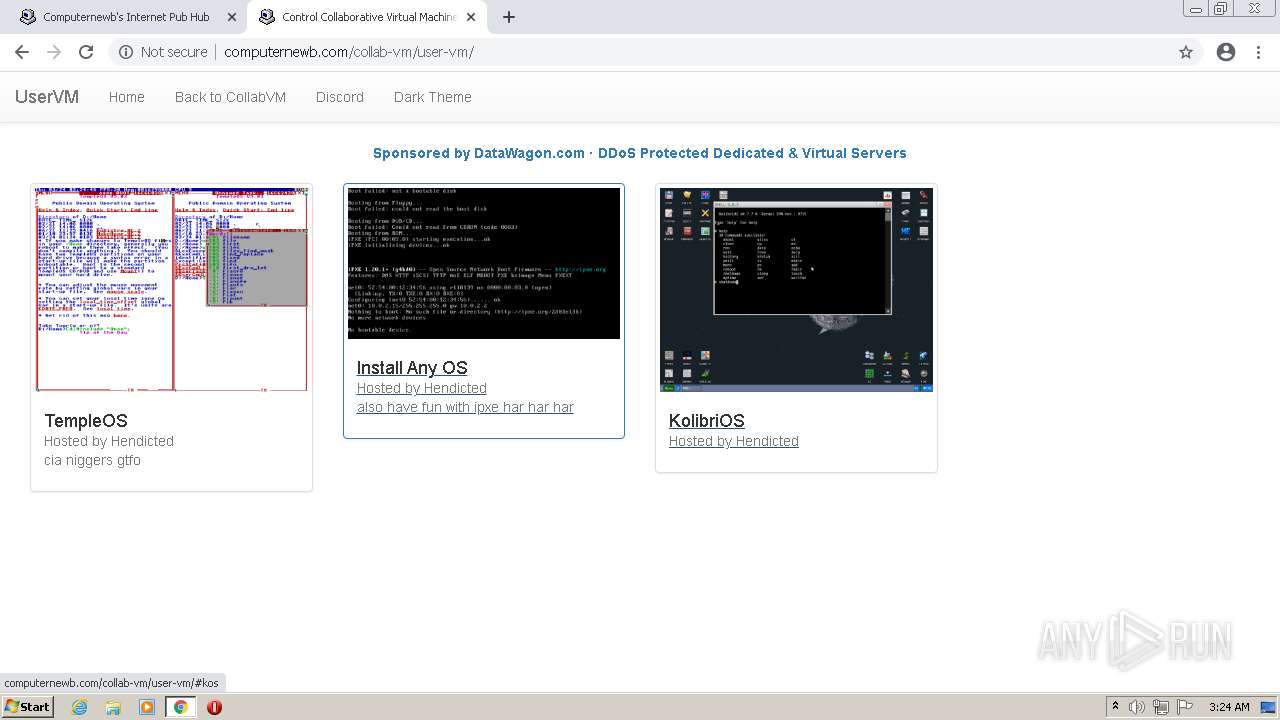Viewport: 1280px width, 720px height.
Task: Close the Control Collaborative Virtual Machine tab
Action: pyautogui.click(x=472, y=17)
